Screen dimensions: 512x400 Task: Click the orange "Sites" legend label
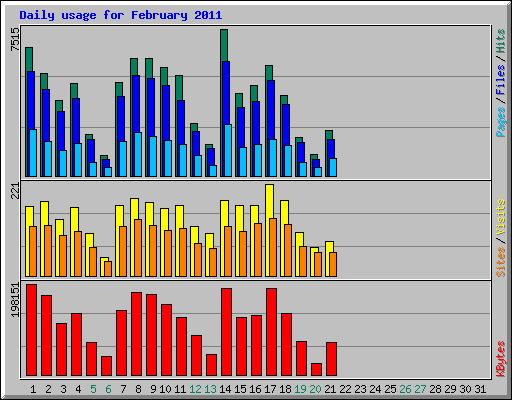pyautogui.click(x=500, y=262)
